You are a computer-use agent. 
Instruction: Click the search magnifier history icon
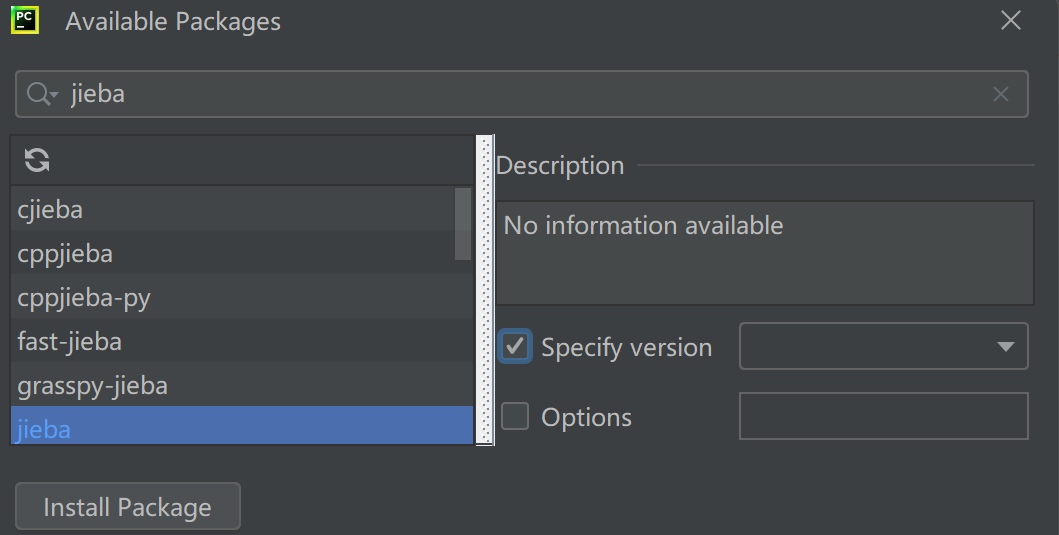click(x=42, y=94)
